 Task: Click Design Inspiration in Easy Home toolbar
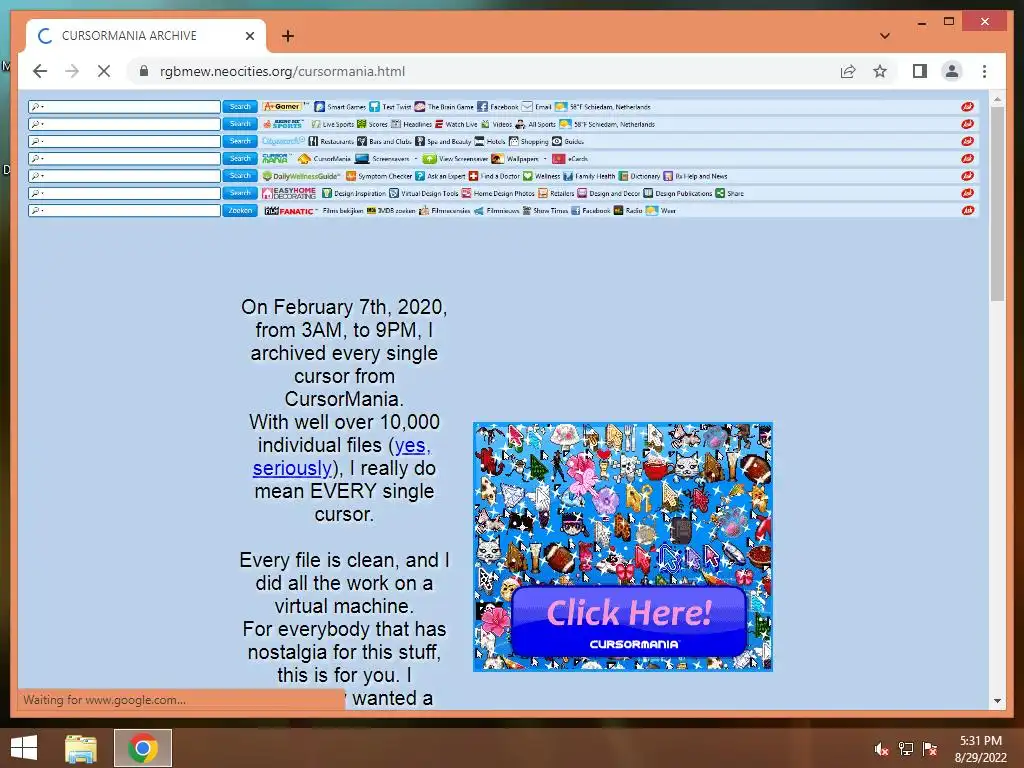coord(354,193)
